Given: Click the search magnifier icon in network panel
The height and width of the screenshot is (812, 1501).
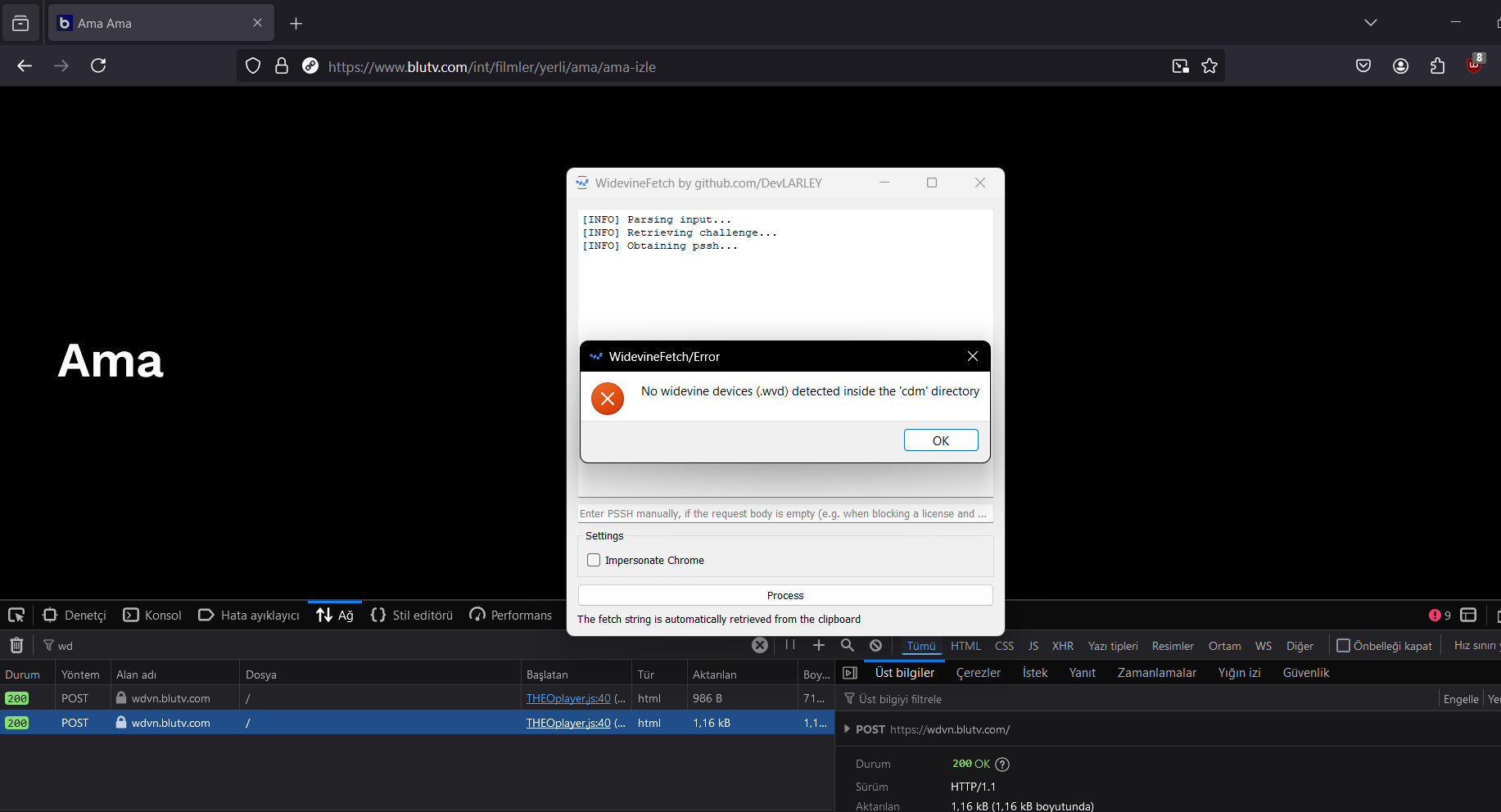Looking at the screenshot, I should coord(848,645).
